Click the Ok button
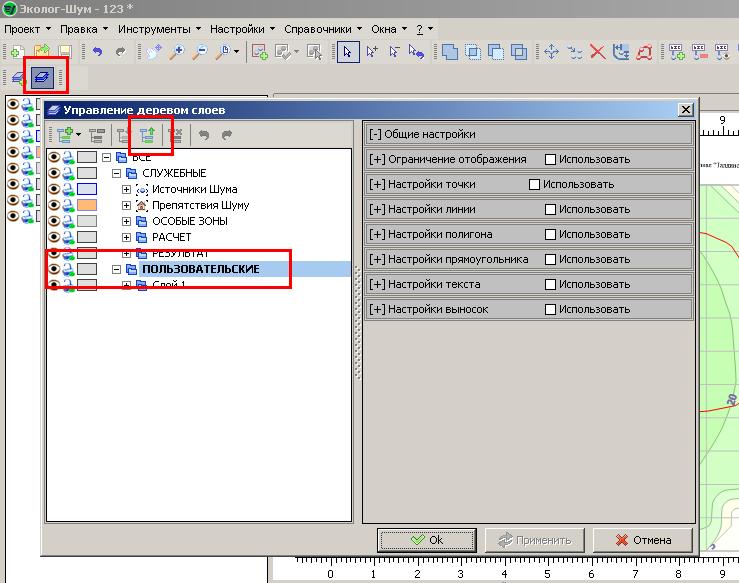 [x=426, y=540]
